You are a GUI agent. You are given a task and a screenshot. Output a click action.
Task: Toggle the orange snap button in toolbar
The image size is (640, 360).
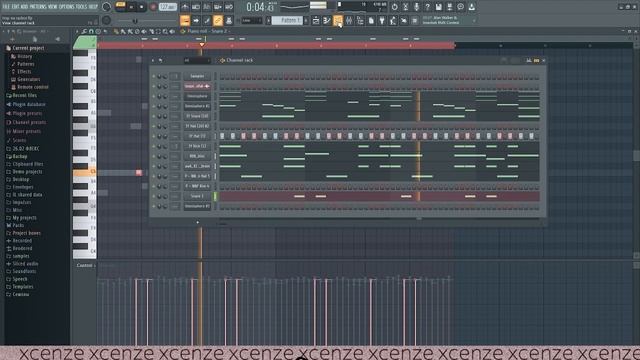185,20
